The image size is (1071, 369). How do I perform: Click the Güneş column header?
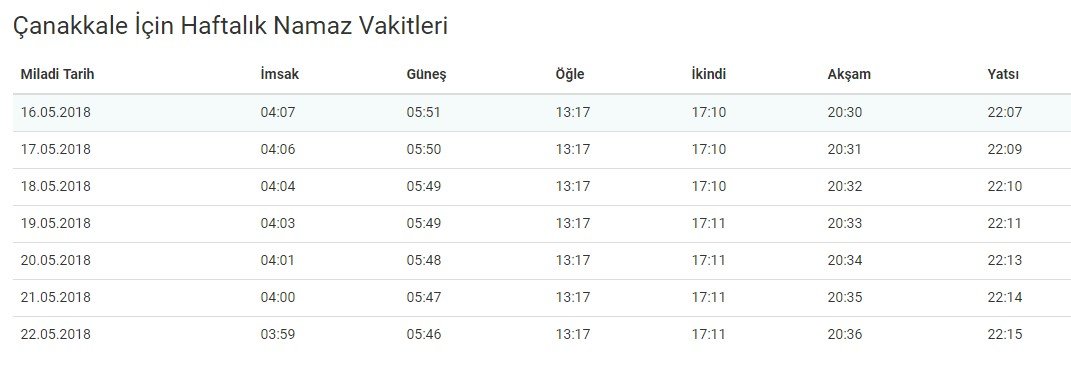click(x=426, y=75)
